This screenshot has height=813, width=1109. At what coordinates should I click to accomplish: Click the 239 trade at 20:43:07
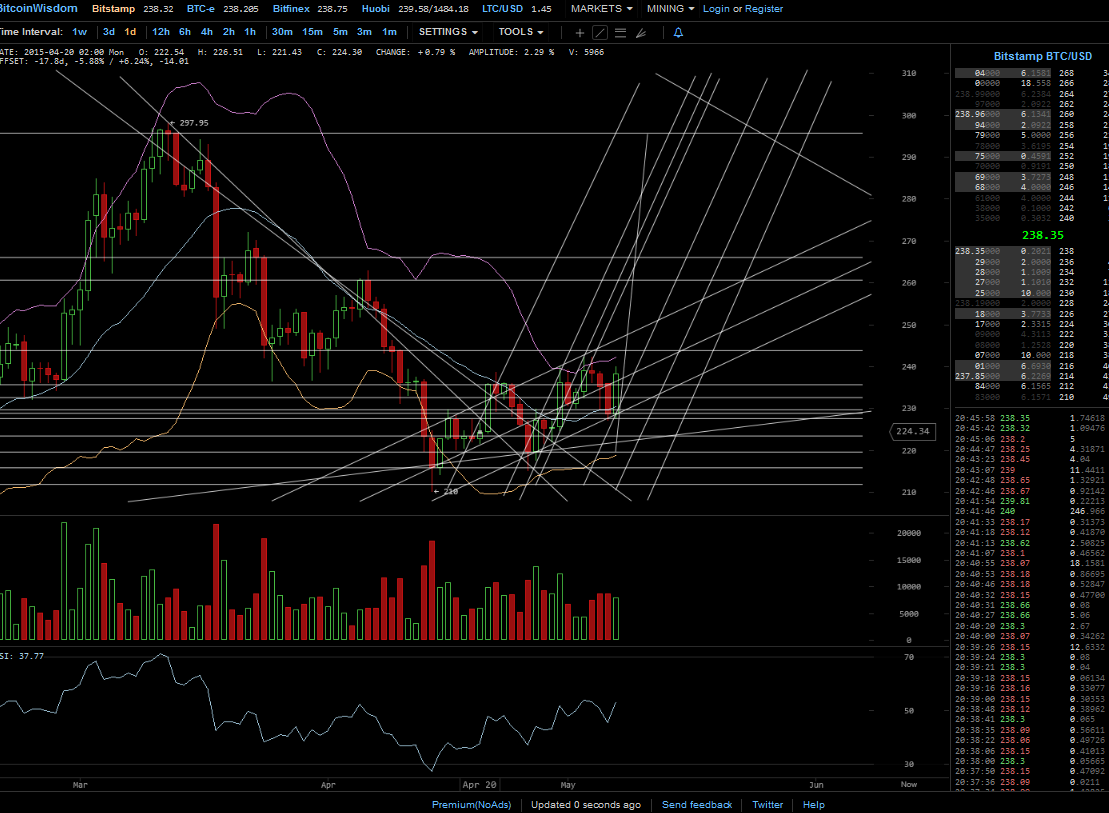point(1007,470)
